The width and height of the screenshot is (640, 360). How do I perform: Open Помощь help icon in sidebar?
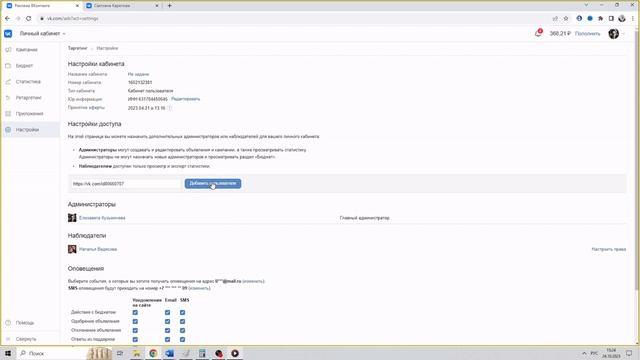click(8, 323)
